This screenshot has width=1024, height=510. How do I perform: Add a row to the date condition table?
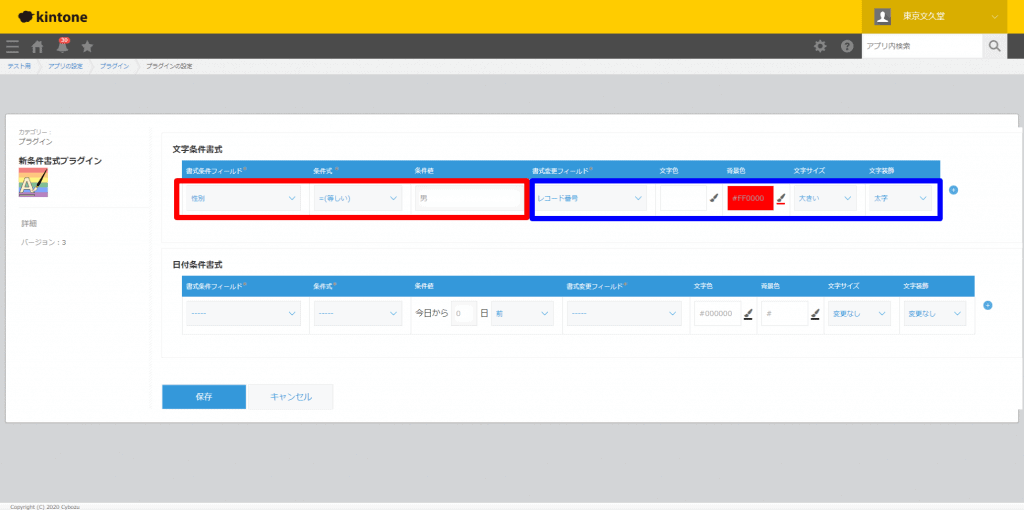(987, 305)
